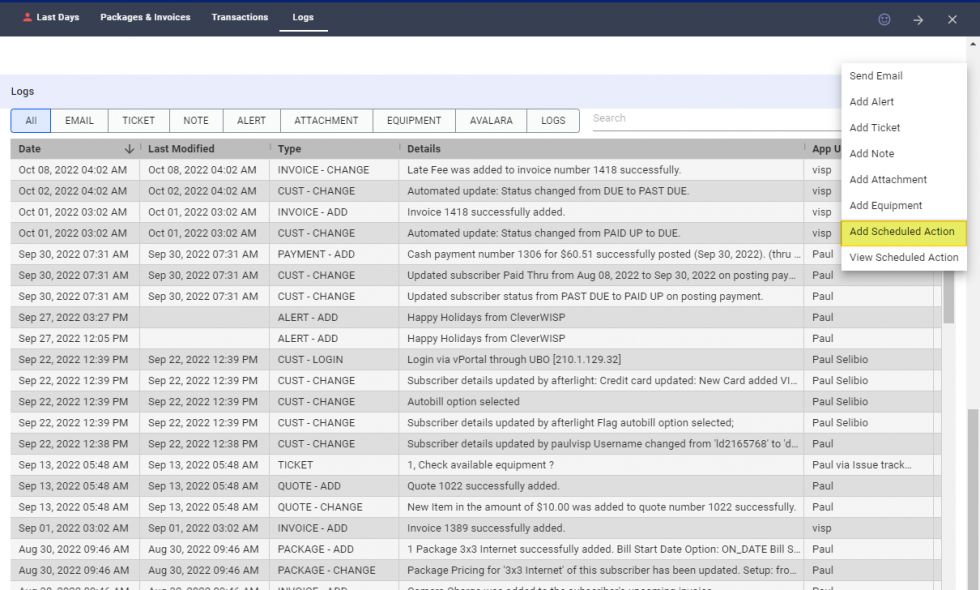Switch to the Transactions tab
Image resolution: width=980 pixels, height=590 pixels.
point(239,17)
